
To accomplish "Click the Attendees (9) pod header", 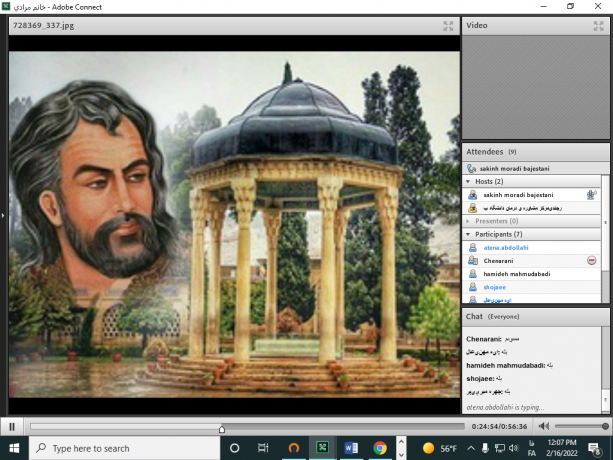I will (535, 152).
